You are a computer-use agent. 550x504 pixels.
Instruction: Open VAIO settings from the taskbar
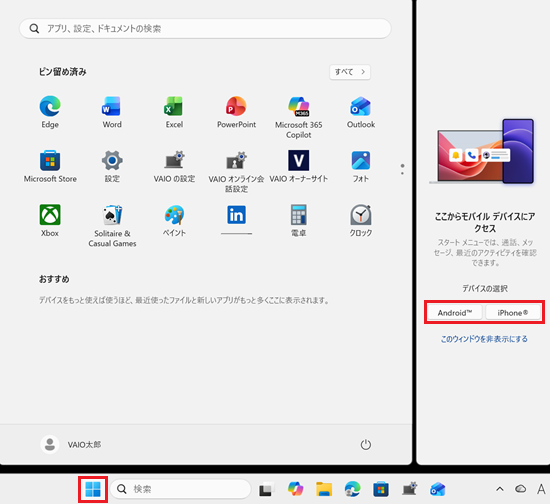pyautogui.click(x=409, y=489)
